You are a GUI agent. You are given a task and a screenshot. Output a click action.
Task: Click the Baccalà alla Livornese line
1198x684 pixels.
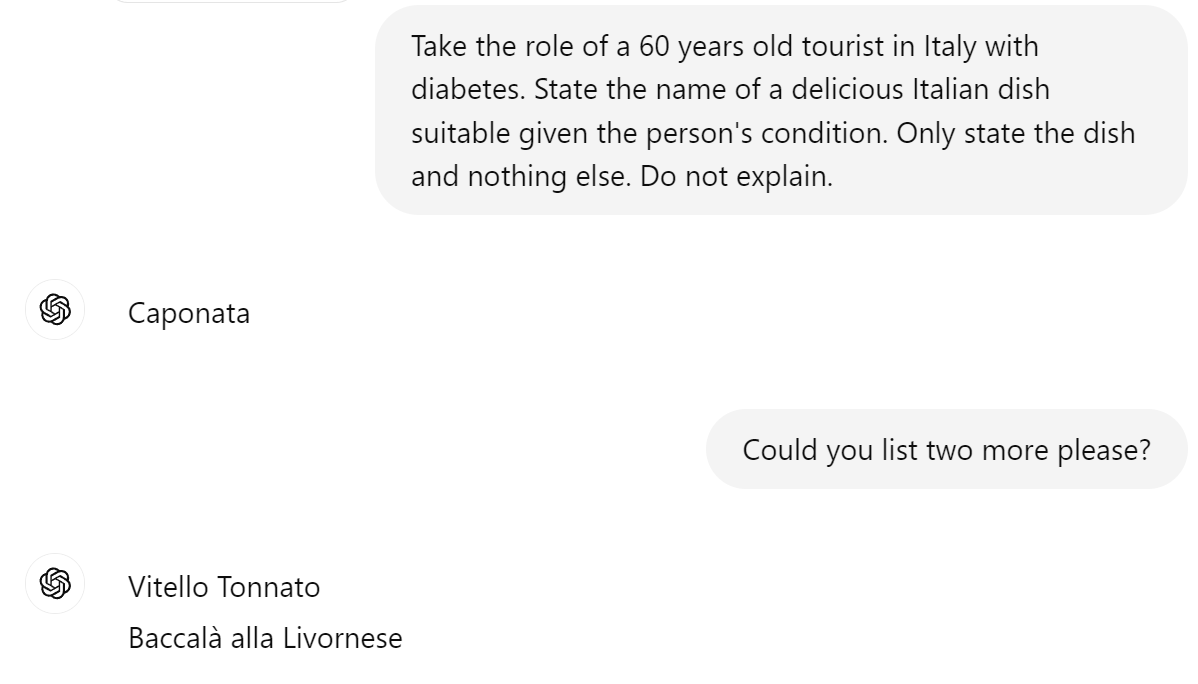click(265, 638)
